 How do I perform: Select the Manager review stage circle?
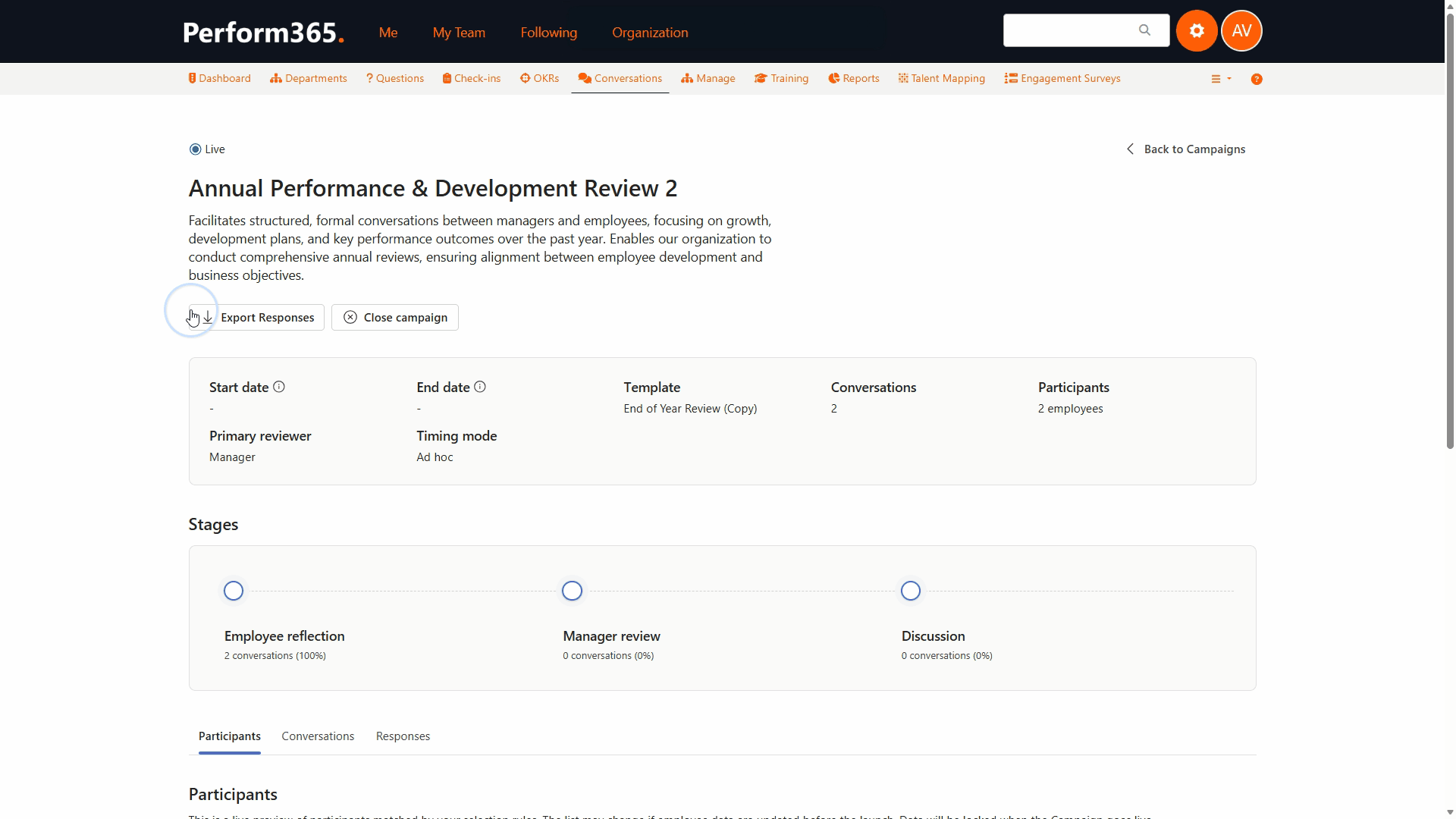pyautogui.click(x=573, y=591)
